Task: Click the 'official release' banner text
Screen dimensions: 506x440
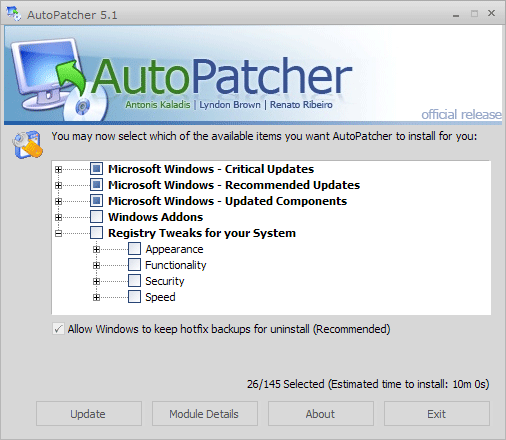Action: coord(461,114)
